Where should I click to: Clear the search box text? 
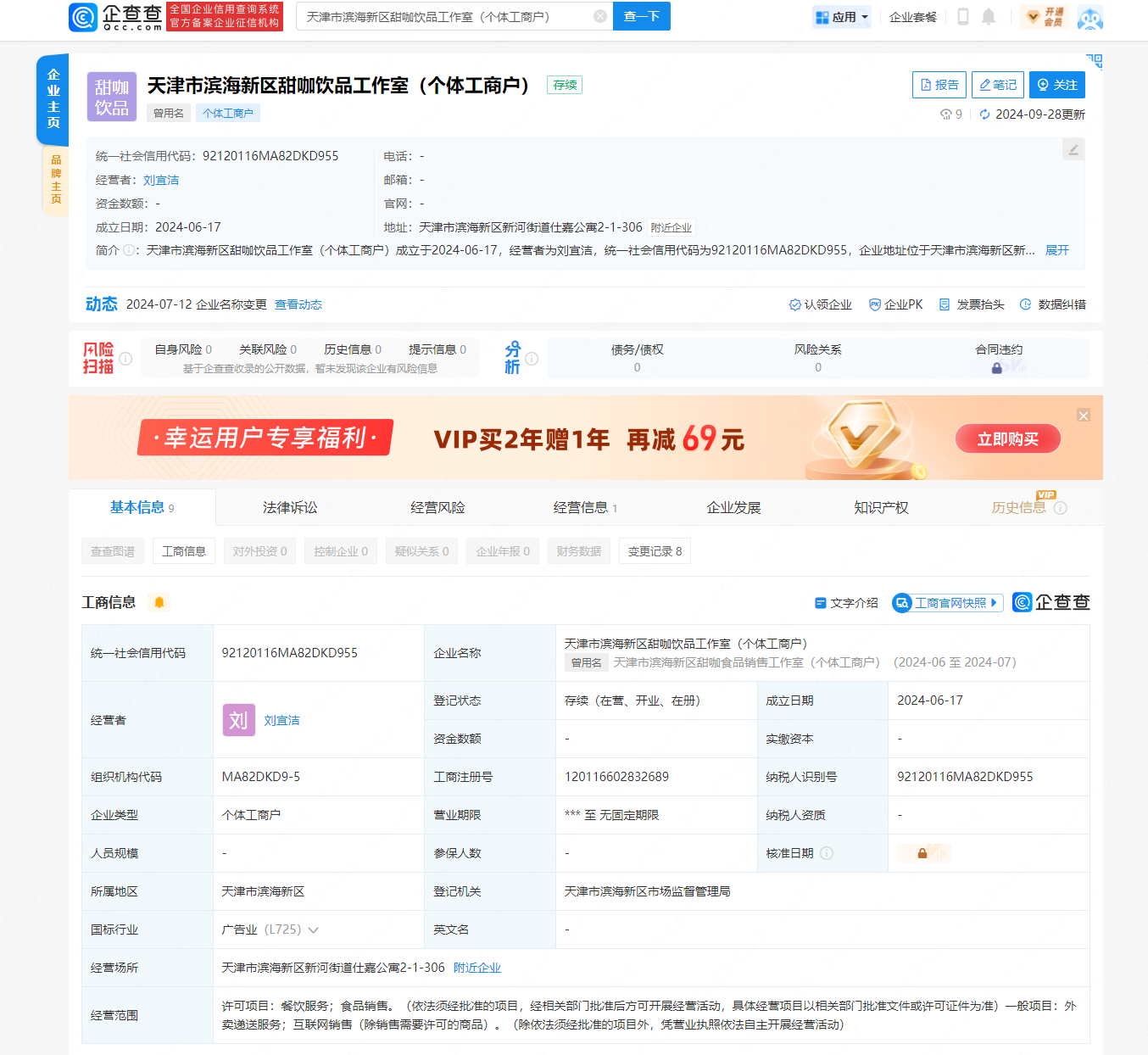pos(600,16)
